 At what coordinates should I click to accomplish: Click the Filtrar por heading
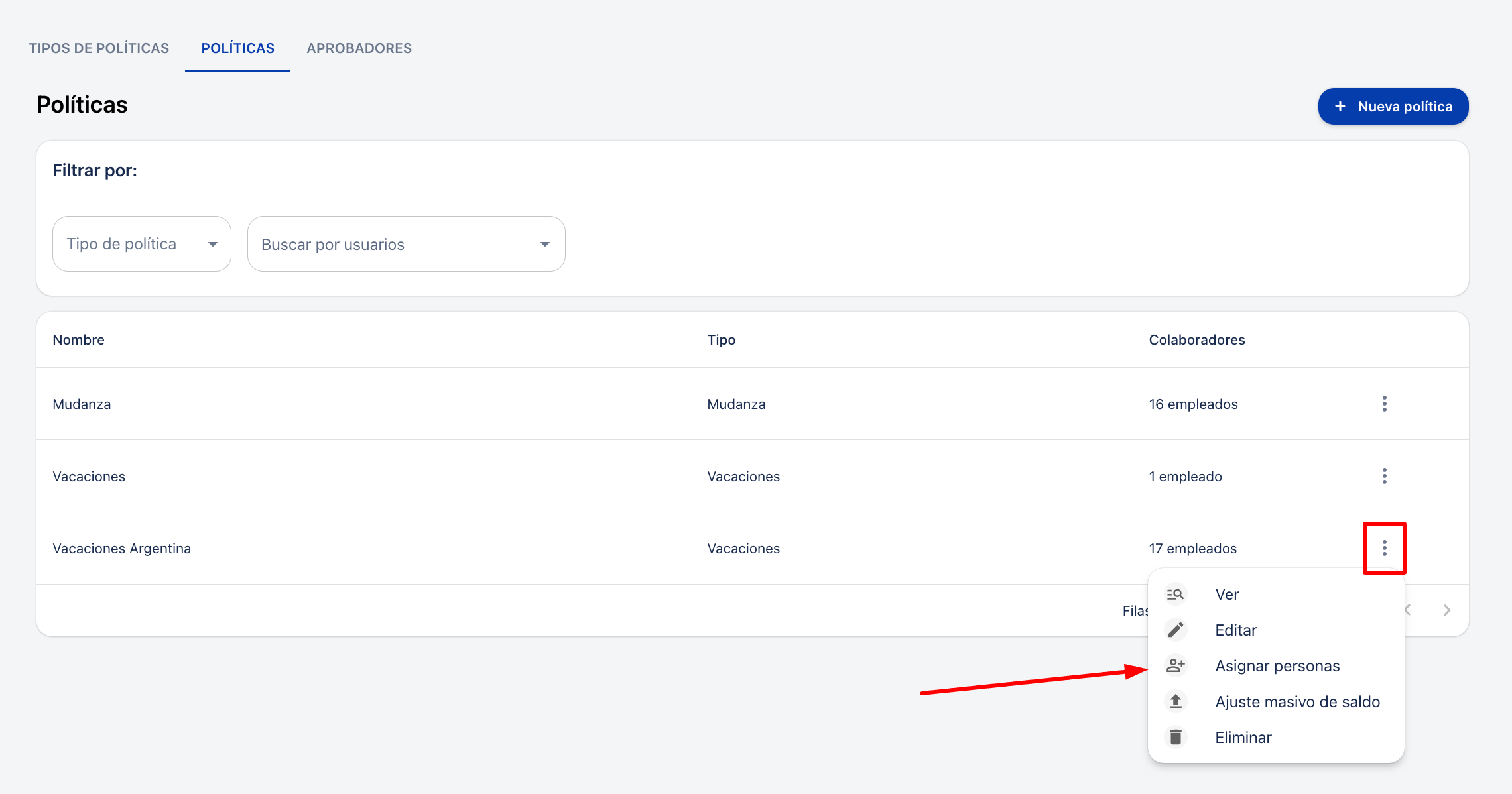click(95, 170)
